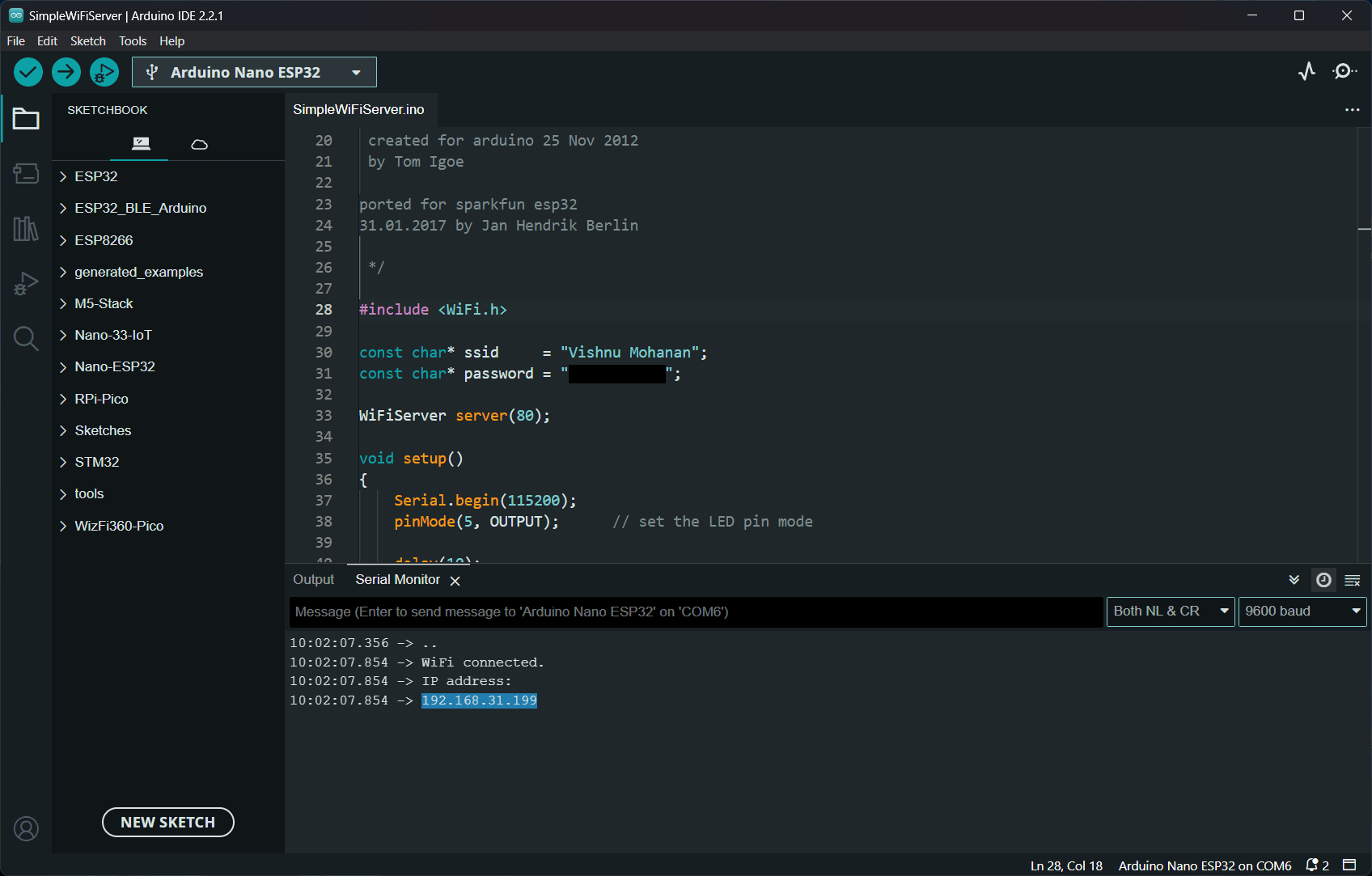Click the Upload arrow button

[x=66, y=72]
